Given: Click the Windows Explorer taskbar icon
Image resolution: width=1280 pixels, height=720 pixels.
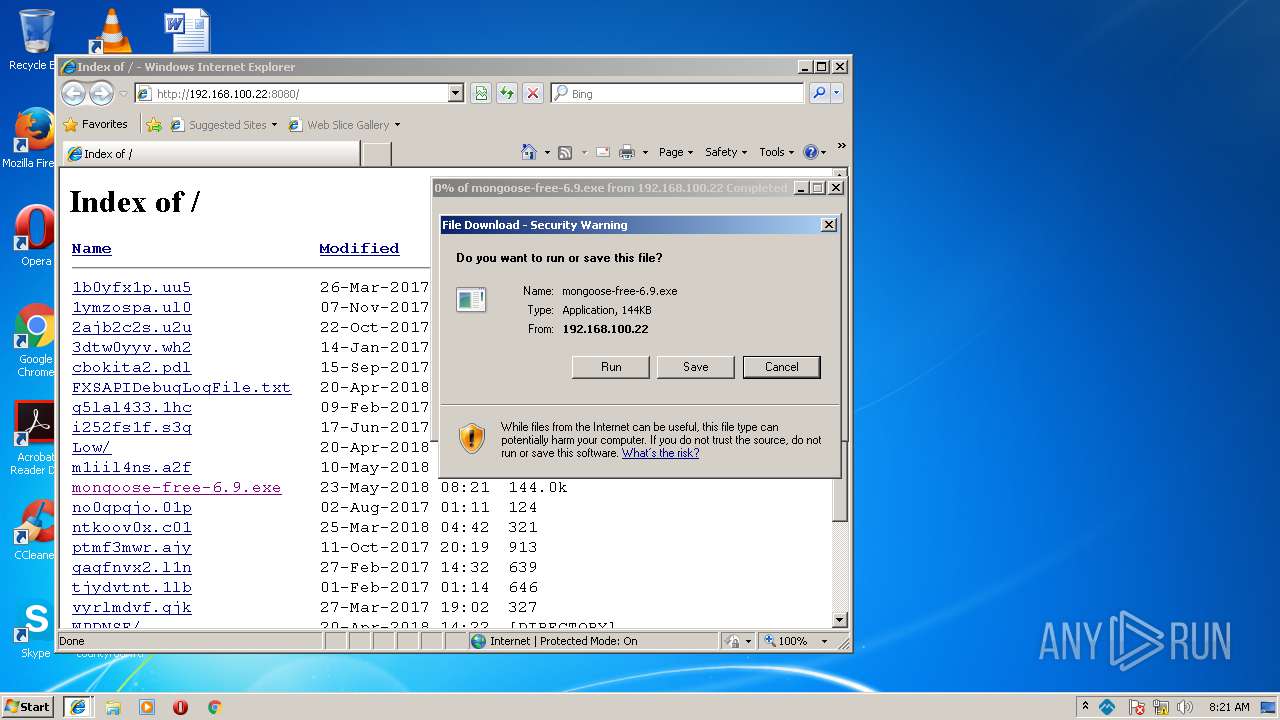Looking at the screenshot, I should (x=113, y=707).
